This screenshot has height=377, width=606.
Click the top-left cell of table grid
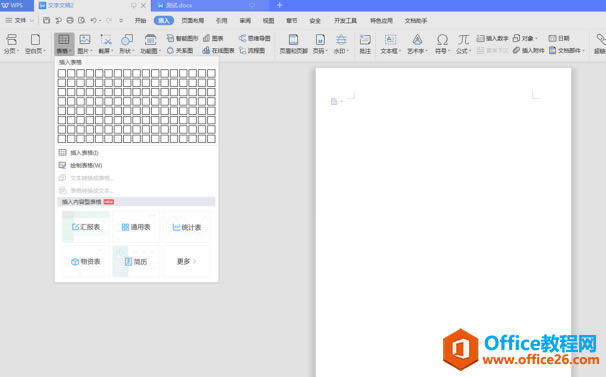pos(62,73)
